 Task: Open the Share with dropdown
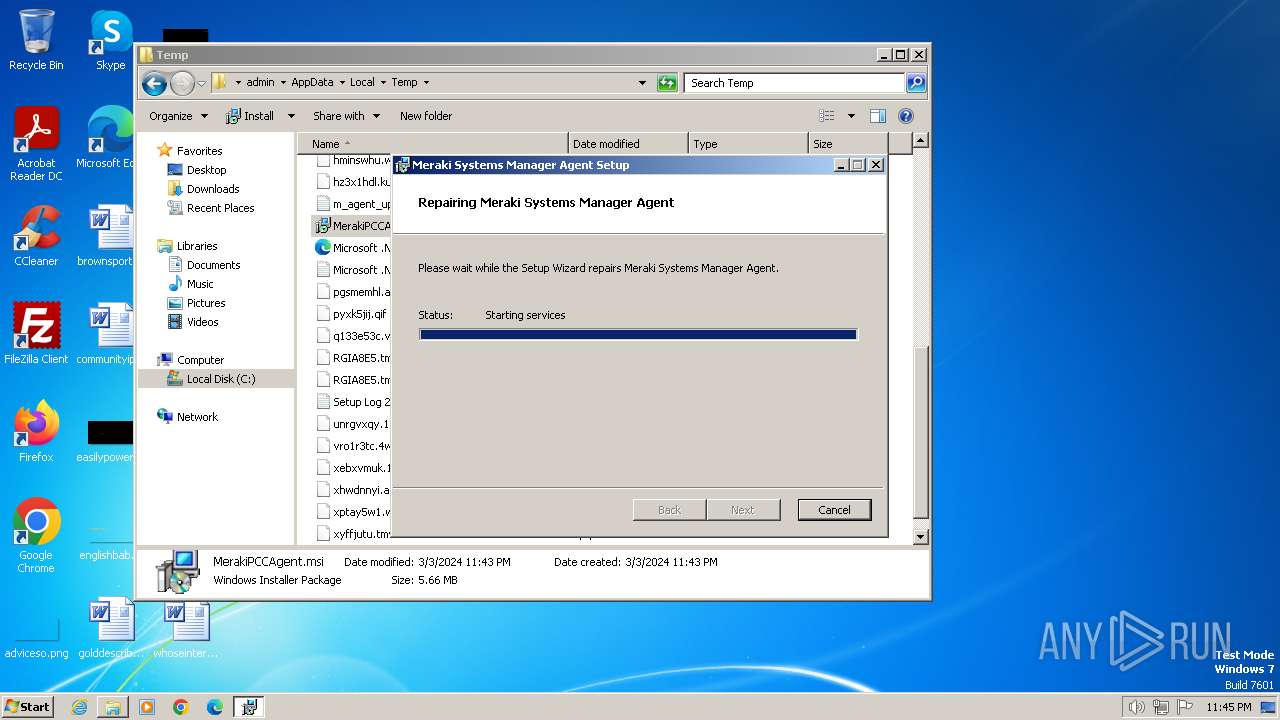(346, 116)
